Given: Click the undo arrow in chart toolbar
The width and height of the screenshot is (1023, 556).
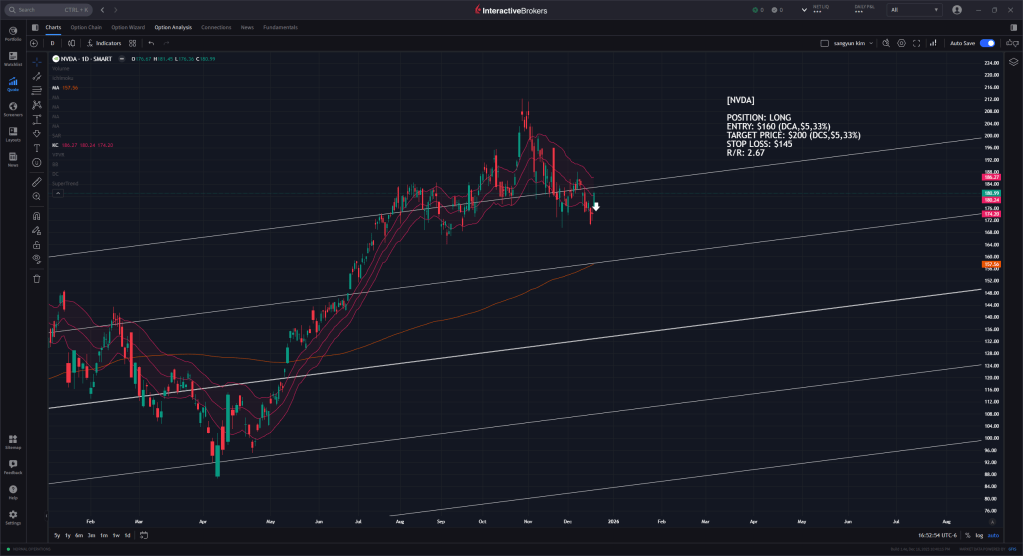Looking at the screenshot, I should [151, 43].
